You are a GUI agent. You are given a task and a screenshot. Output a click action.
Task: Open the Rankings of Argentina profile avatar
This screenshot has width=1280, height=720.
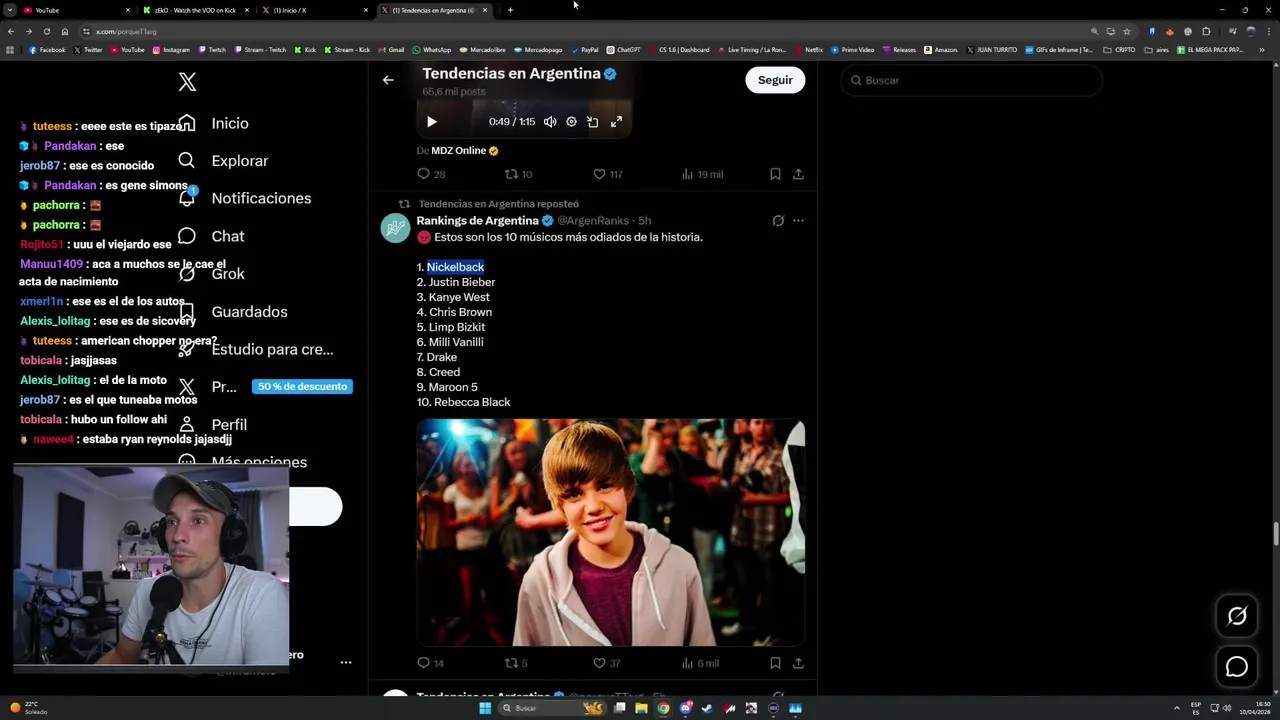click(x=395, y=229)
